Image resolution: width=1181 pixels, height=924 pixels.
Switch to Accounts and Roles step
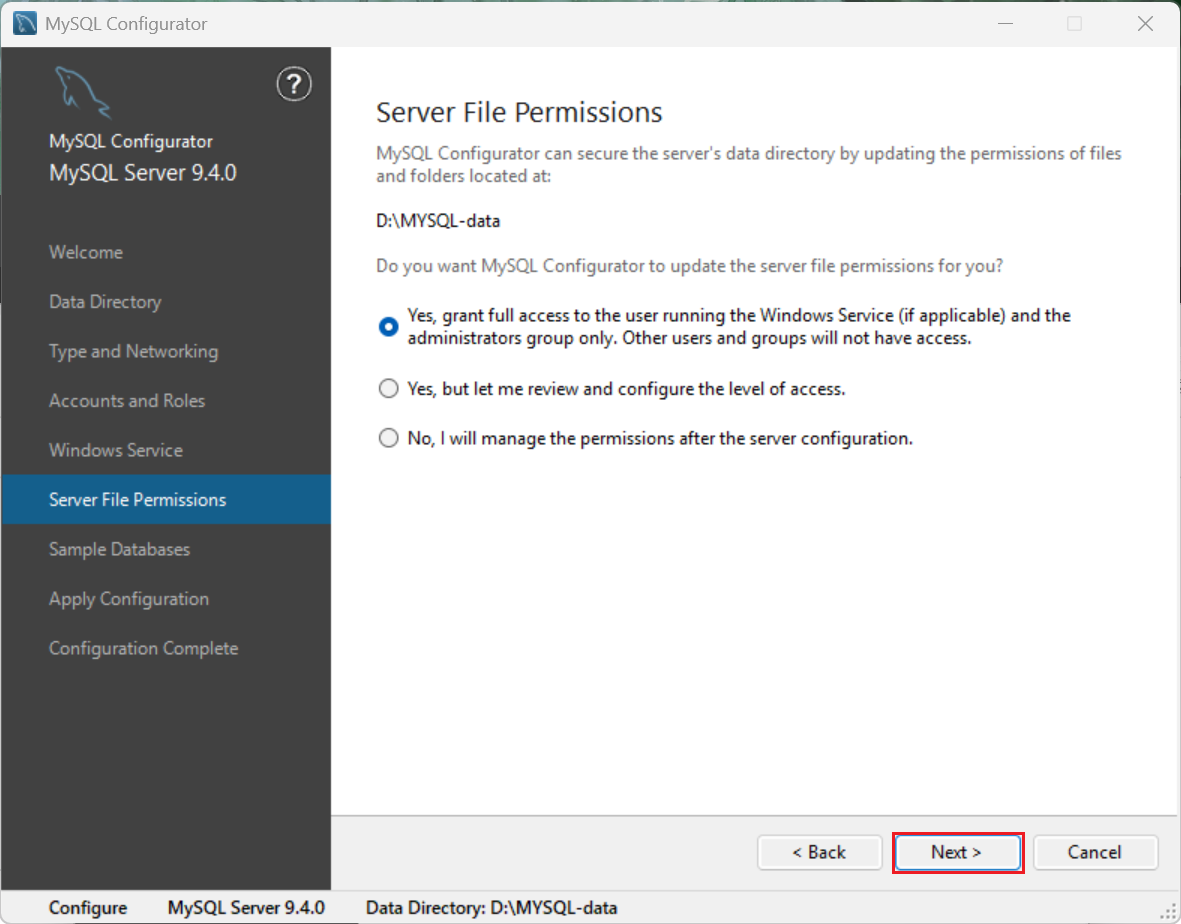127,401
